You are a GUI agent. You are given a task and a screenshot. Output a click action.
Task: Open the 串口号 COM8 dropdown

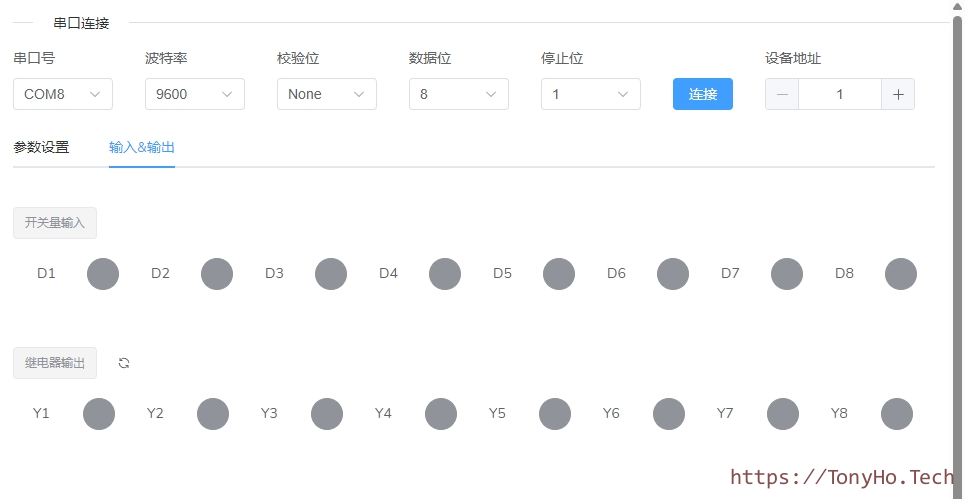coord(63,94)
